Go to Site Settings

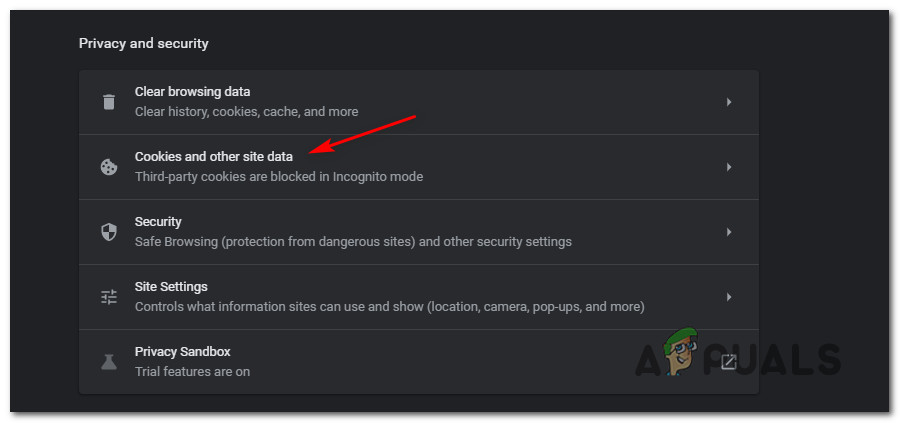click(x=171, y=287)
